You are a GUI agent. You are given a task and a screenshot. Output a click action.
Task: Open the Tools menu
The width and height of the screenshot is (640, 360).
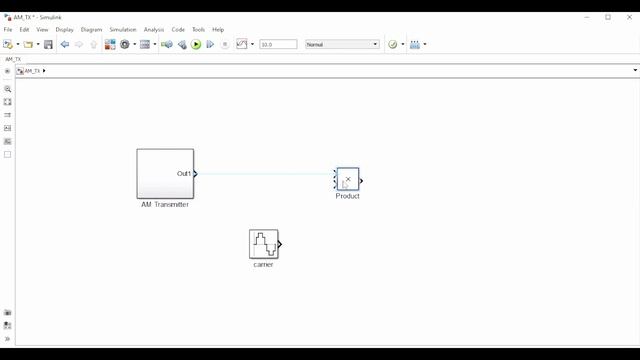coord(198,29)
